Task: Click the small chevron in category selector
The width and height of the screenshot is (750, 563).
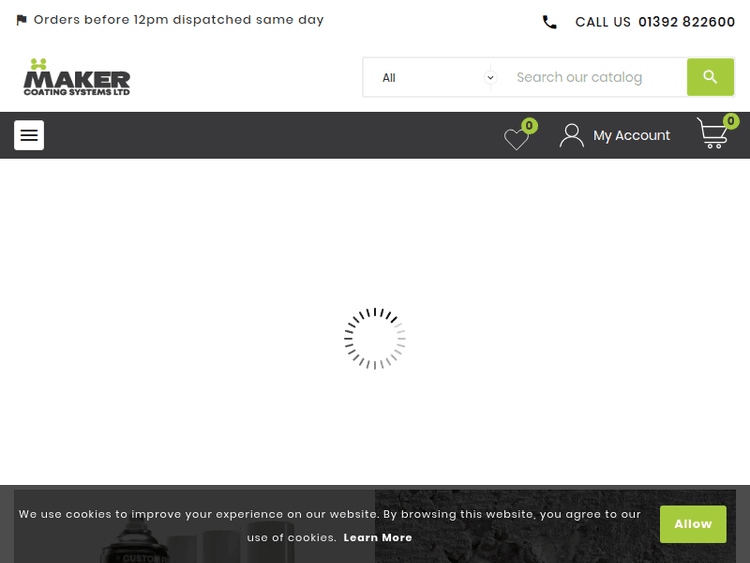Action: coord(490,77)
